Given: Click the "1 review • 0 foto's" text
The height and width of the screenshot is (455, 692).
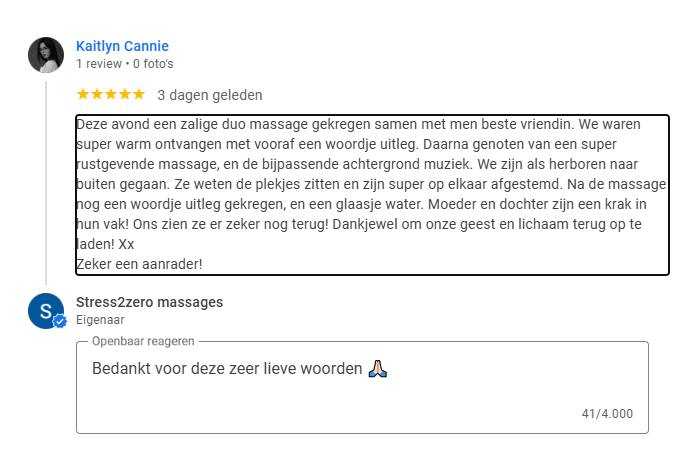Looking at the screenshot, I should click(124, 64).
